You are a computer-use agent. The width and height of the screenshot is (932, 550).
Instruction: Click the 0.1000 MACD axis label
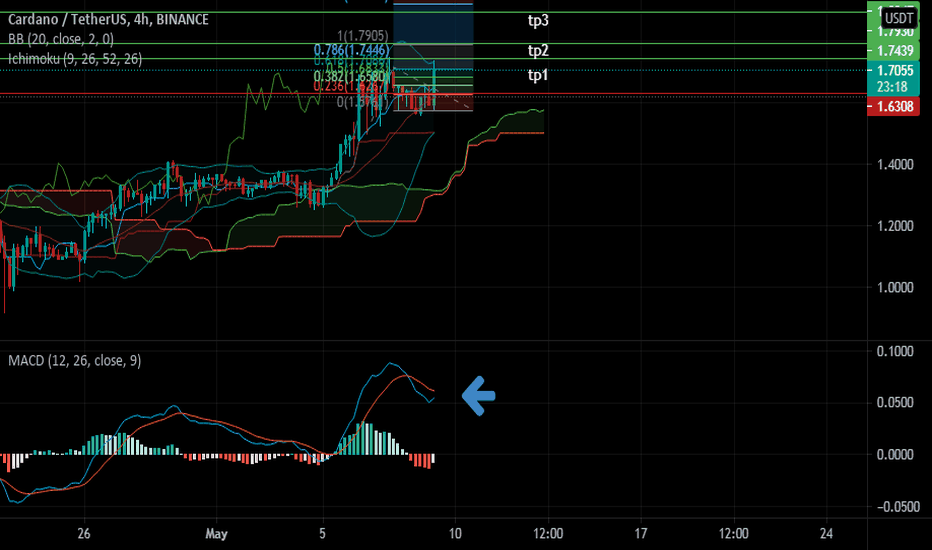tap(895, 351)
